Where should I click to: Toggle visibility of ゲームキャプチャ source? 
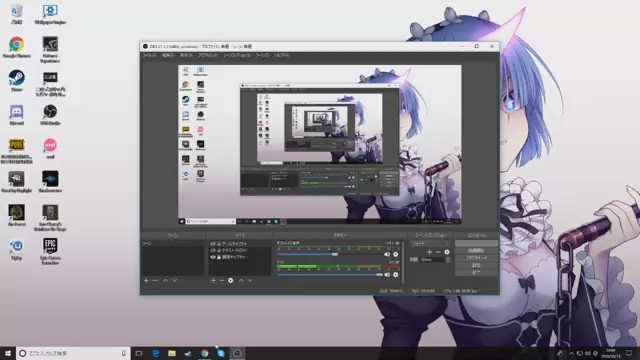[x=213, y=243]
